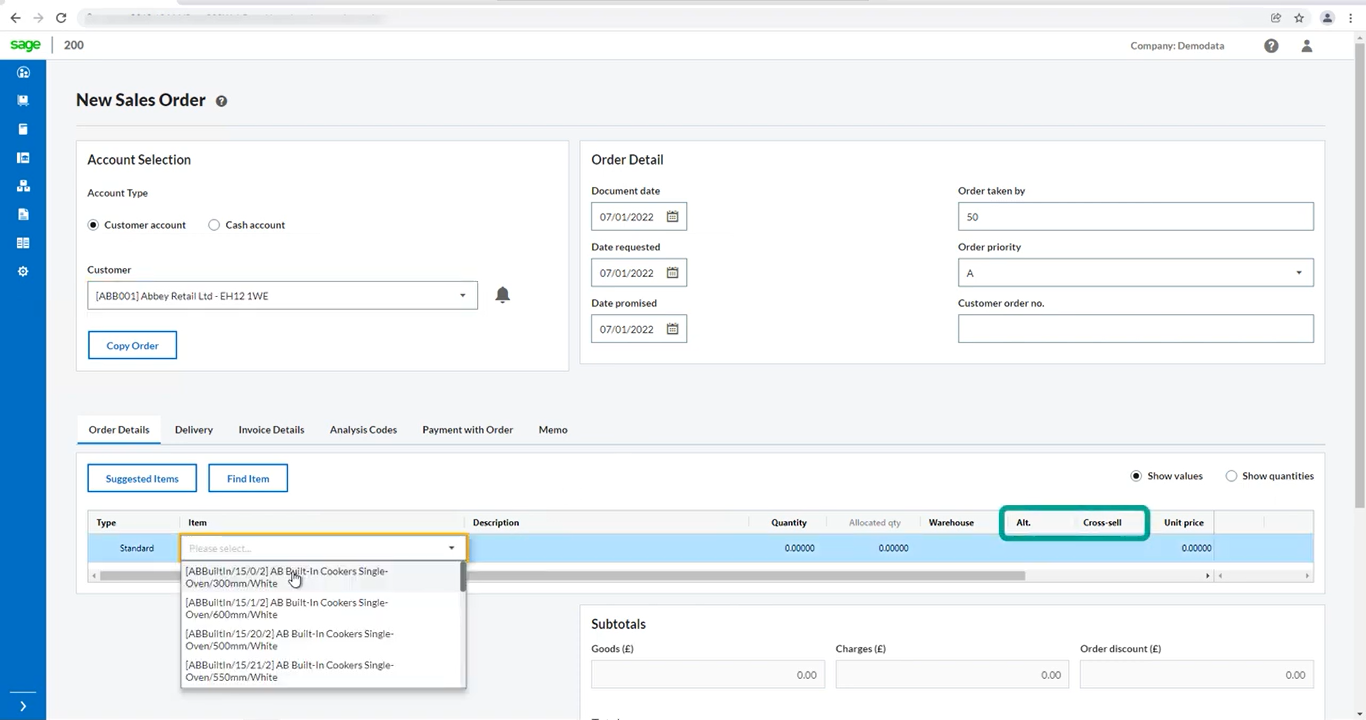Switch to Cash account option

pos(214,224)
